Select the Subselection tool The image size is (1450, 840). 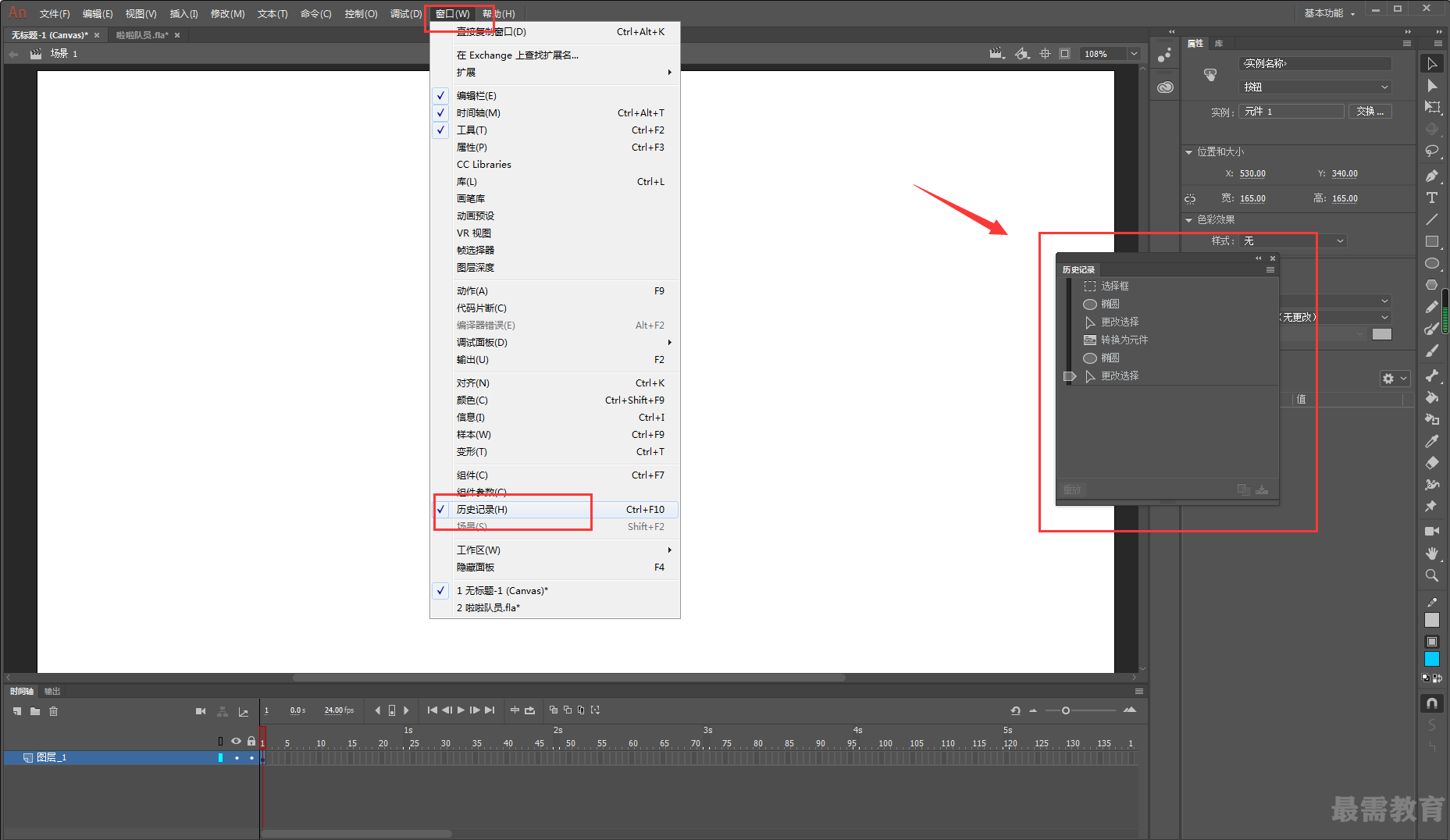(1431, 86)
